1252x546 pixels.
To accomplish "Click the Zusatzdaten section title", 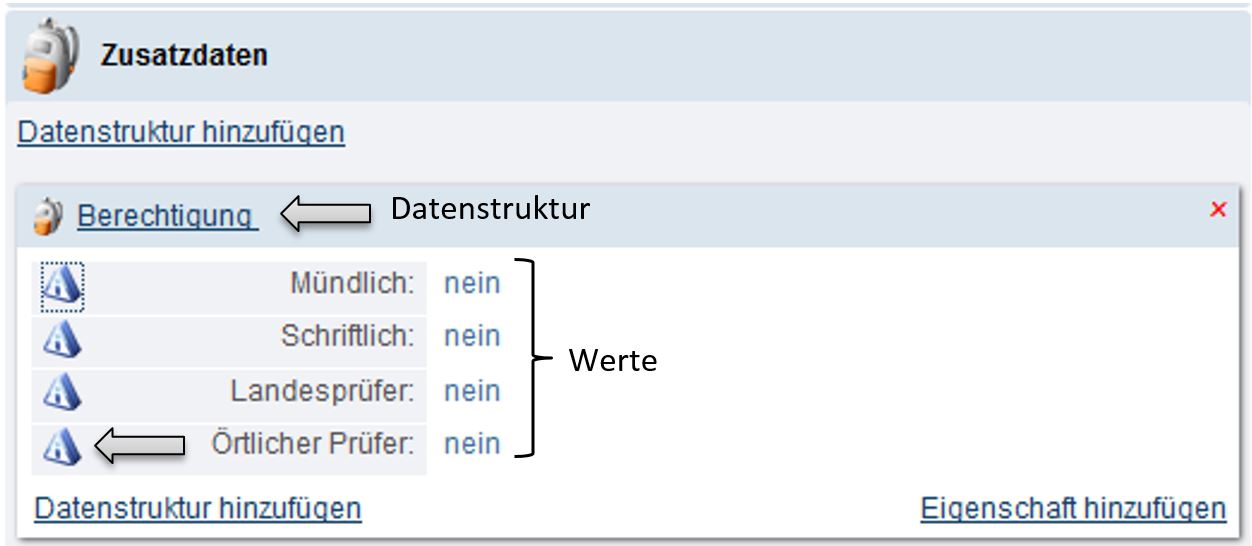I will (x=184, y=55).
